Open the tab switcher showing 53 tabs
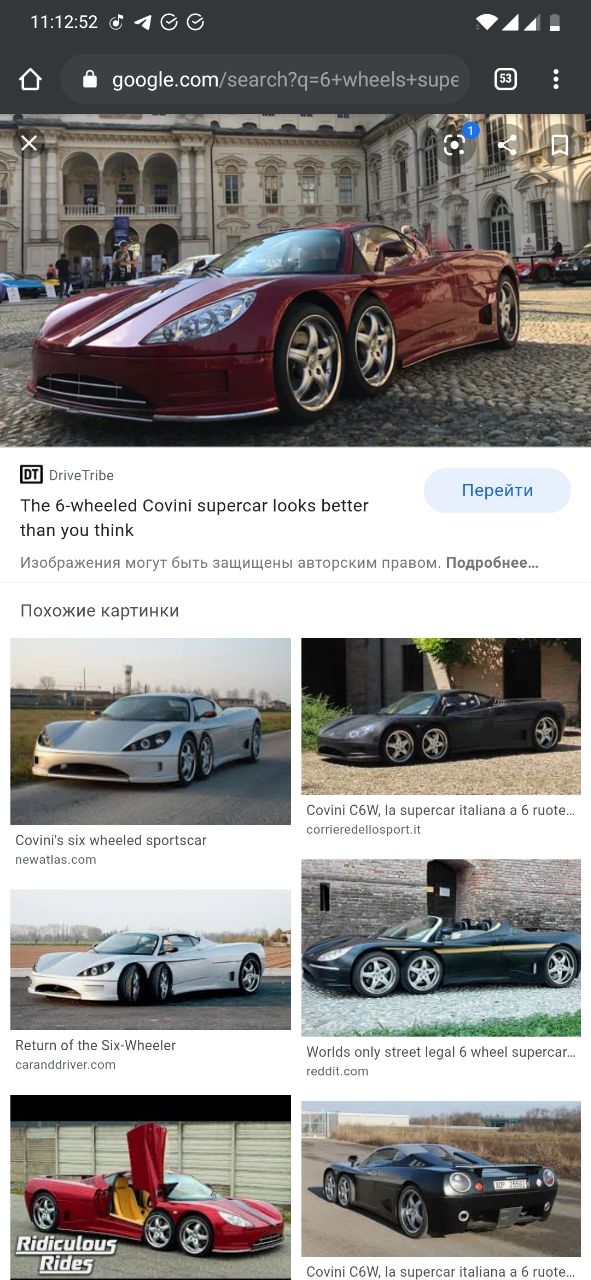This screenshot has height=1280, width=591. (506, 80)
